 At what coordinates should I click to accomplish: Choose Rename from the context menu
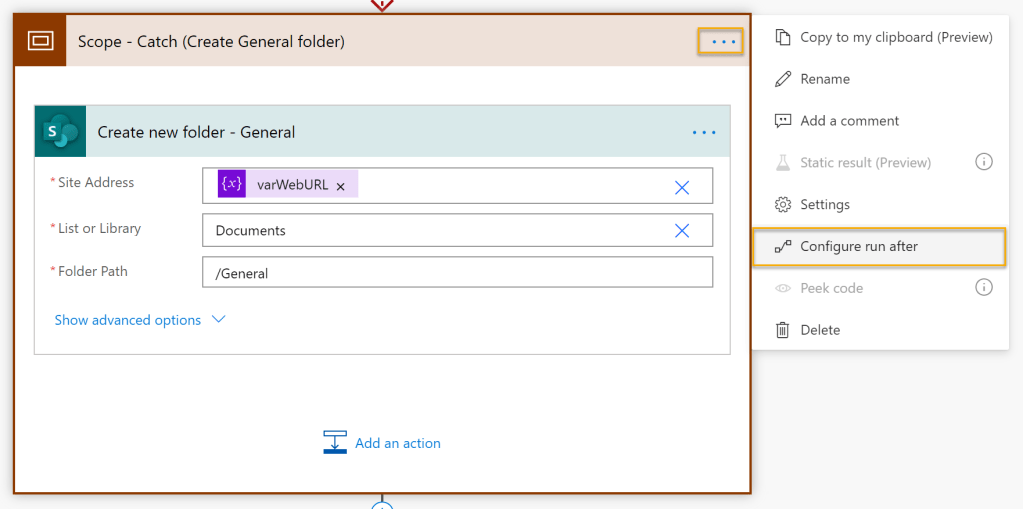coord(825,79)
